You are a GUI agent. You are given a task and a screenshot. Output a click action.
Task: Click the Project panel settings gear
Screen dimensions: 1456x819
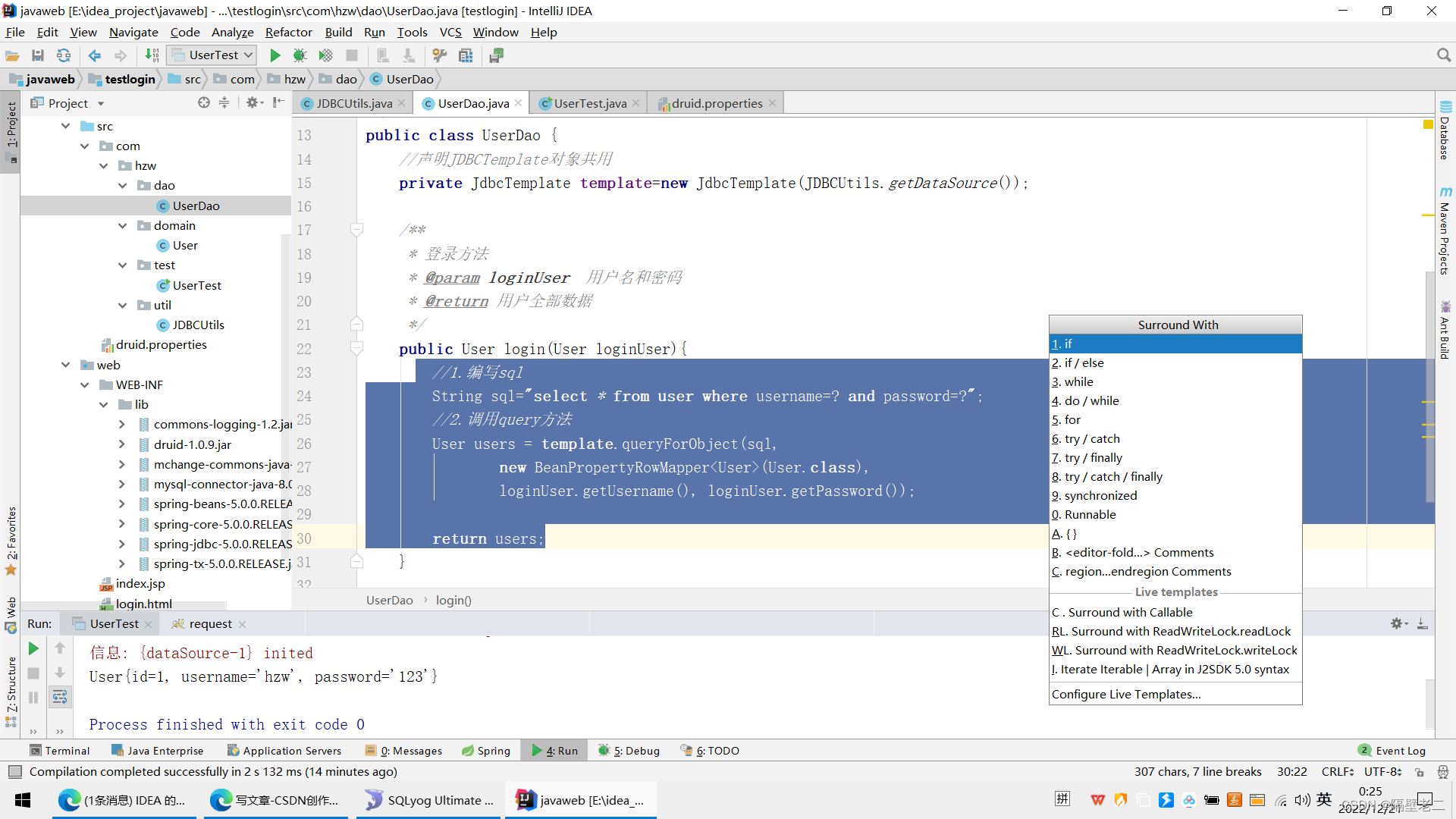[253, 102]
